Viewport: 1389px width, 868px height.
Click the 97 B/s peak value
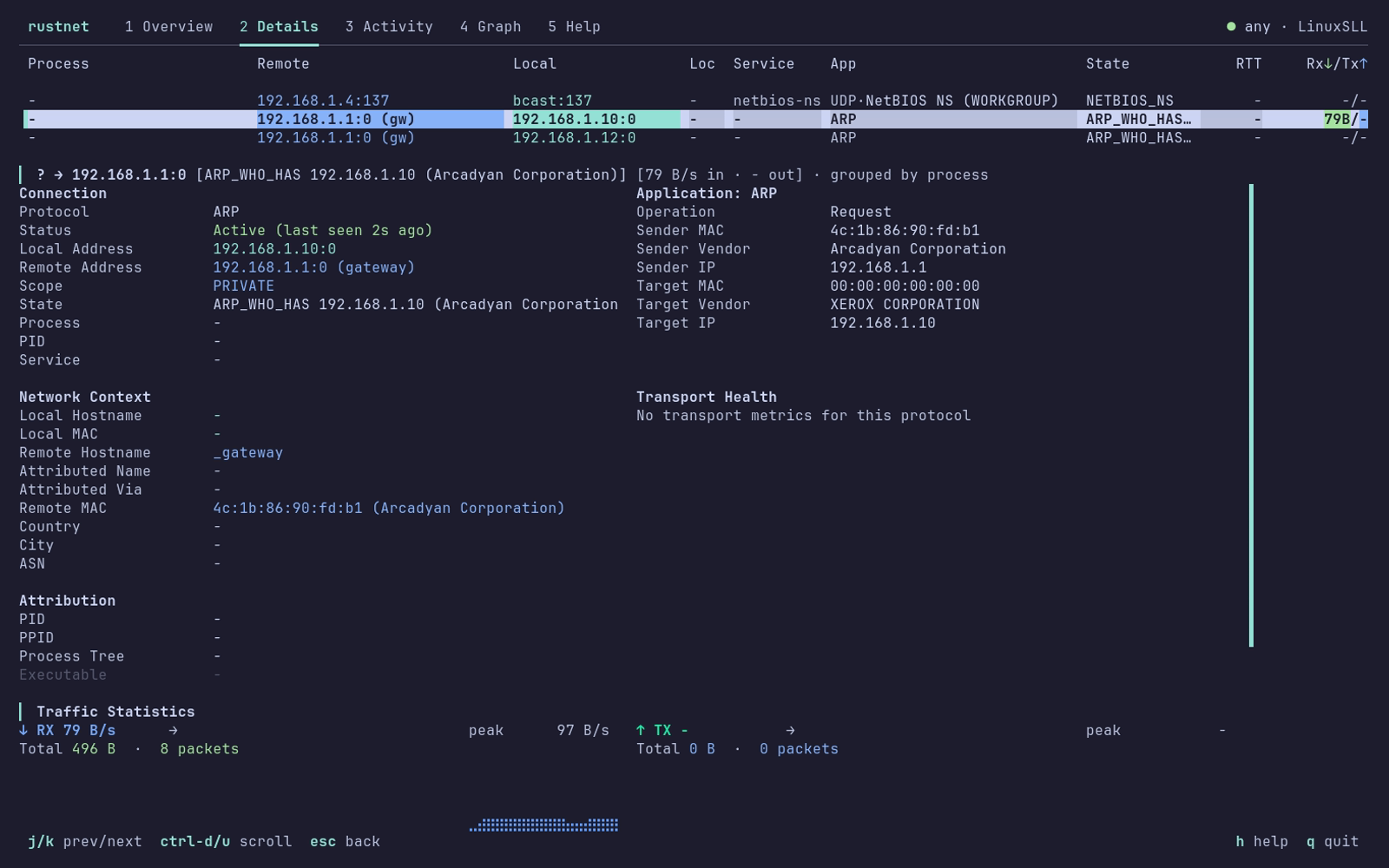point(583,730)
